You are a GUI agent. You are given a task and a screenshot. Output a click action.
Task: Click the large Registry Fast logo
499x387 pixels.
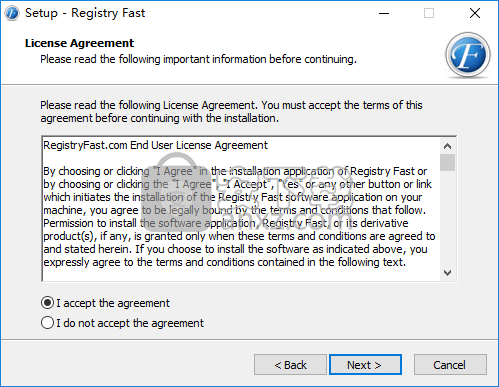pyautogui.click(x=468, y=55)
